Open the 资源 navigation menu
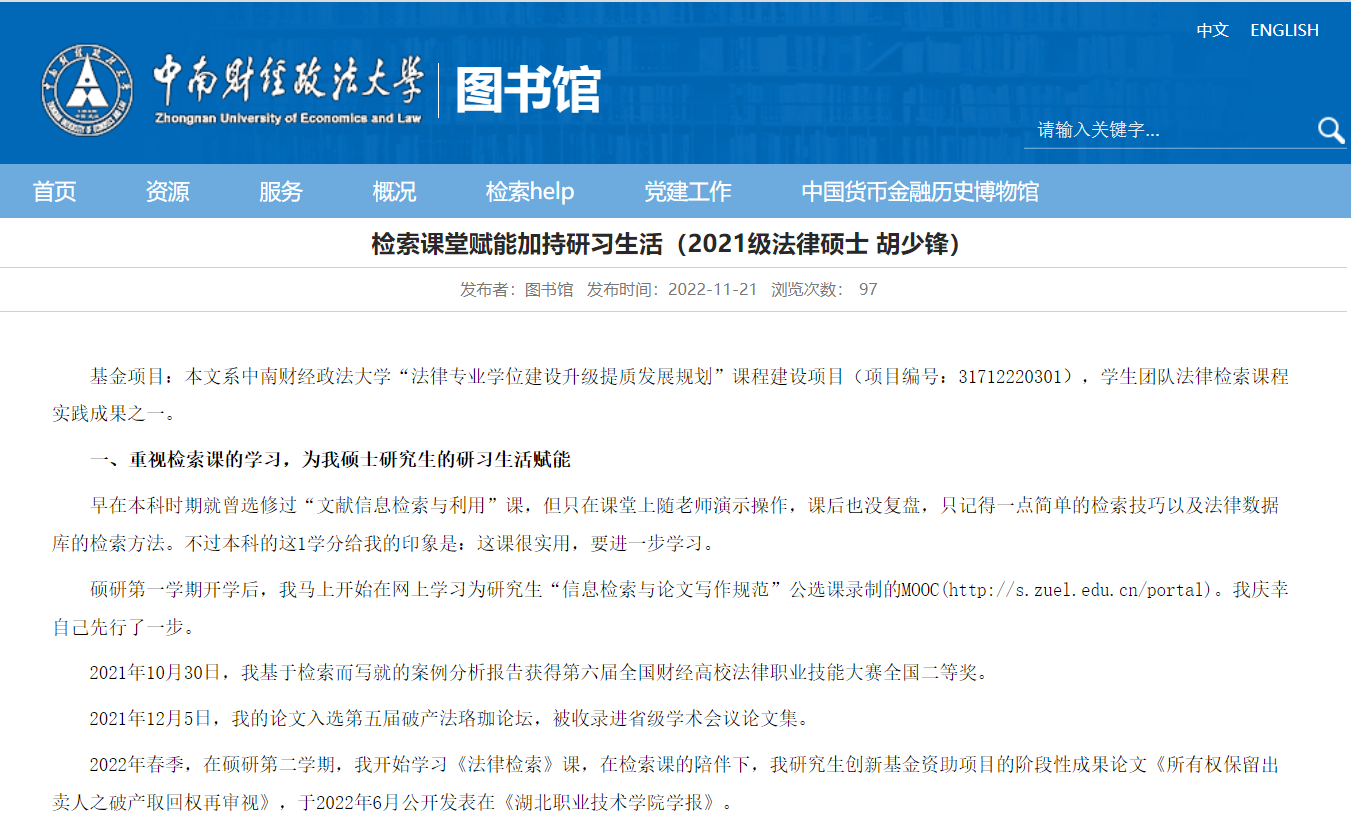 point(167,191)
